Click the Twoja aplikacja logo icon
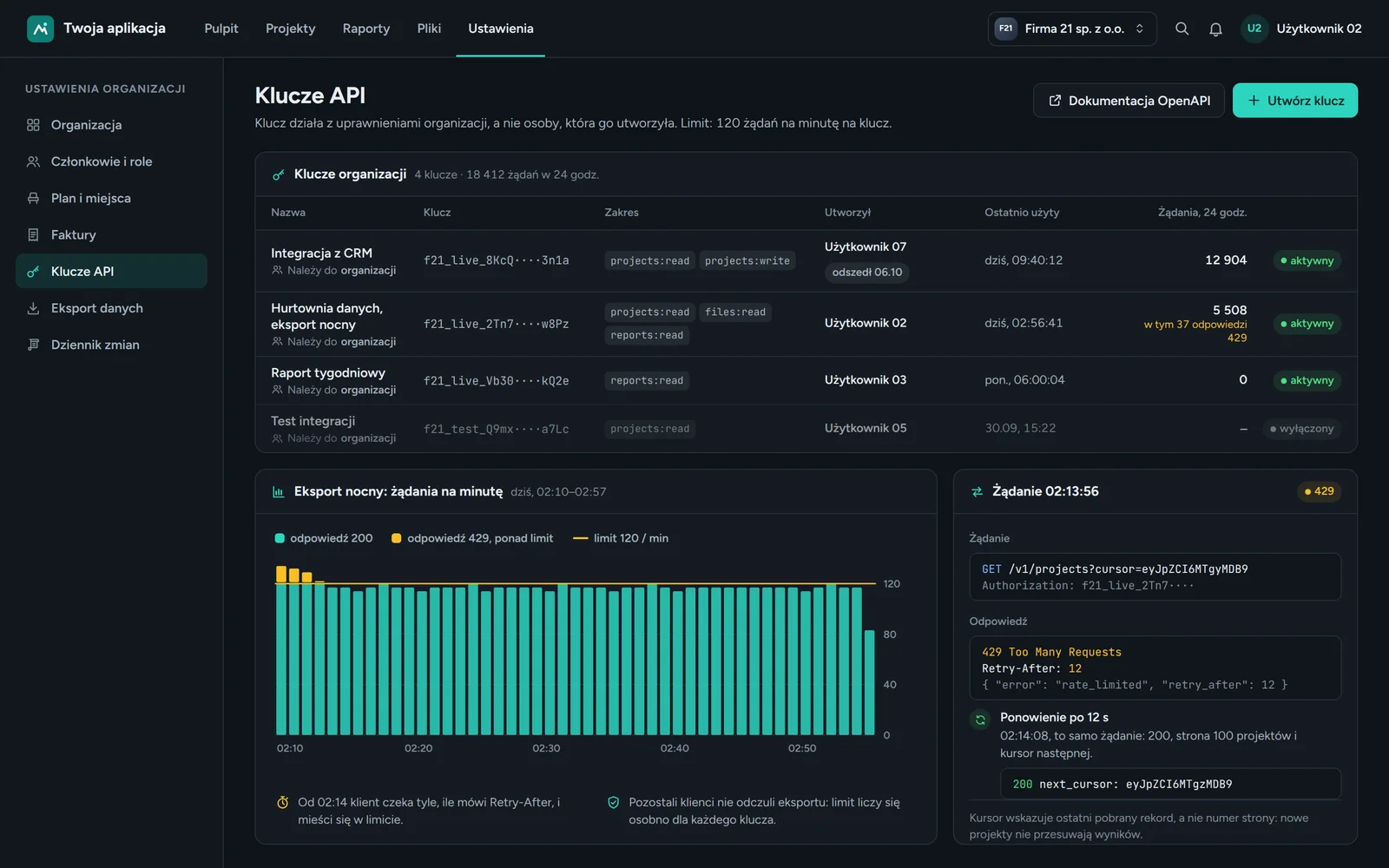 tap(40, 29)
